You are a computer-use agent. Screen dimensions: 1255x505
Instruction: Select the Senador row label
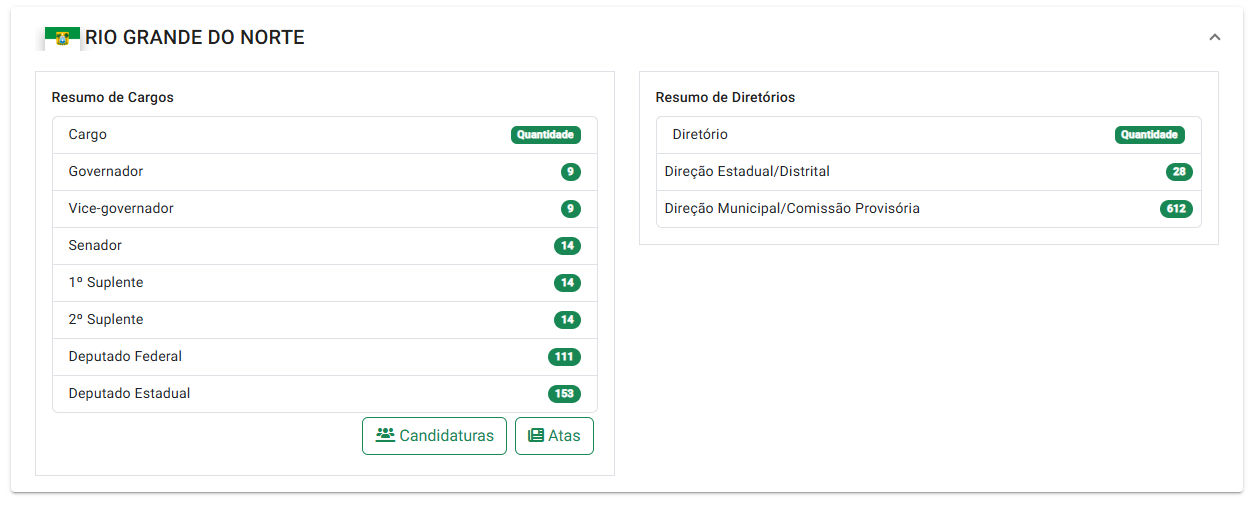click(x=95, y=246)
